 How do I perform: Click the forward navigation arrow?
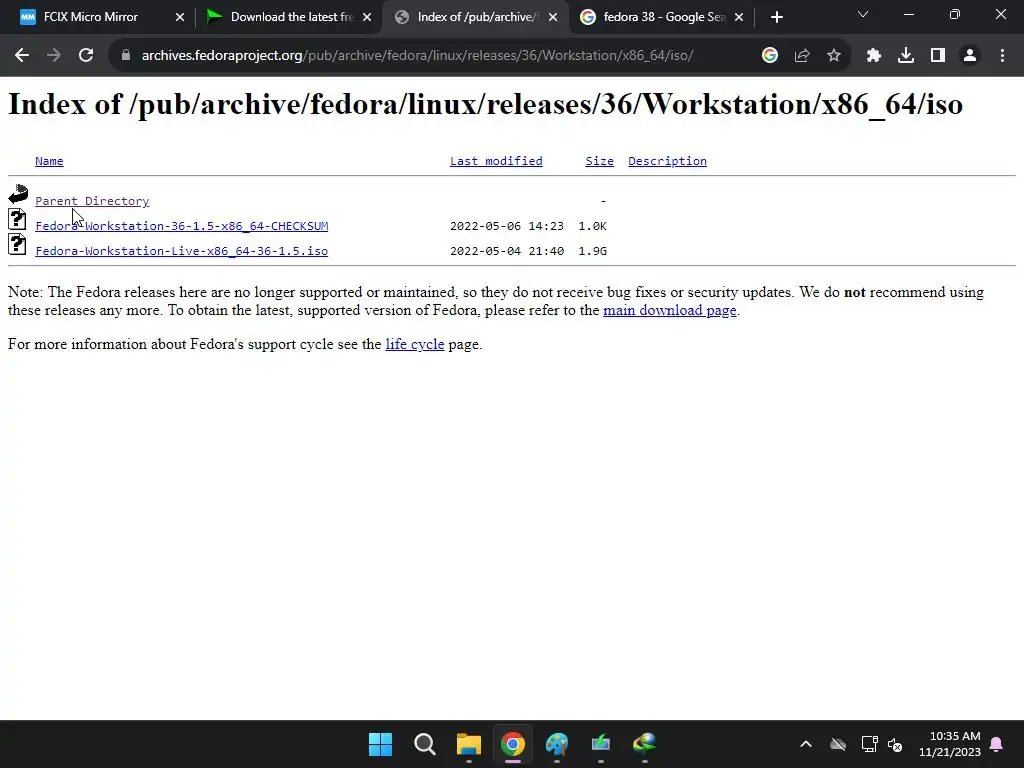pos(54,56)
